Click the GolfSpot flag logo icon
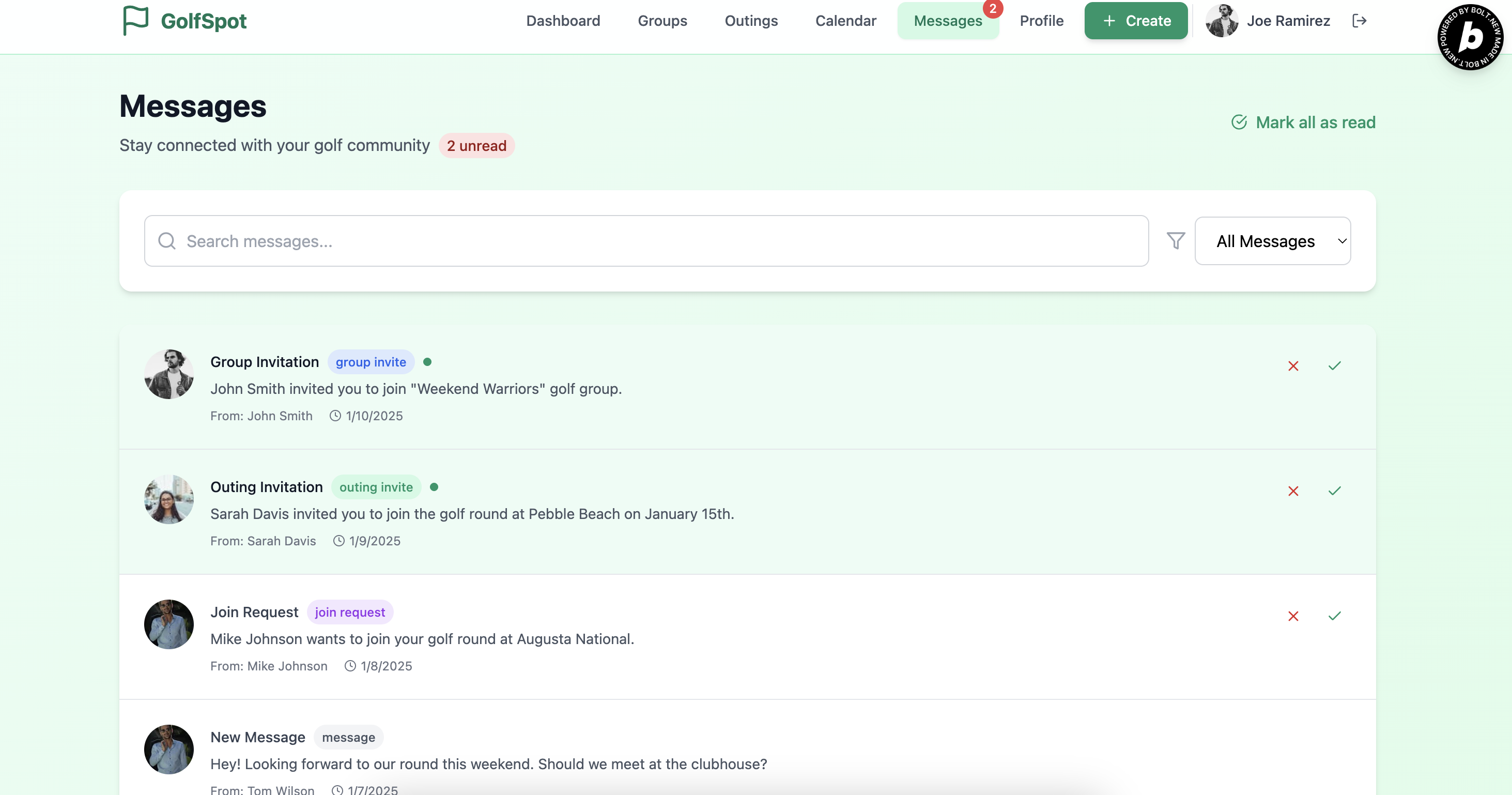Viewport: 1512px width, 795px height. [x=135, y=21]
